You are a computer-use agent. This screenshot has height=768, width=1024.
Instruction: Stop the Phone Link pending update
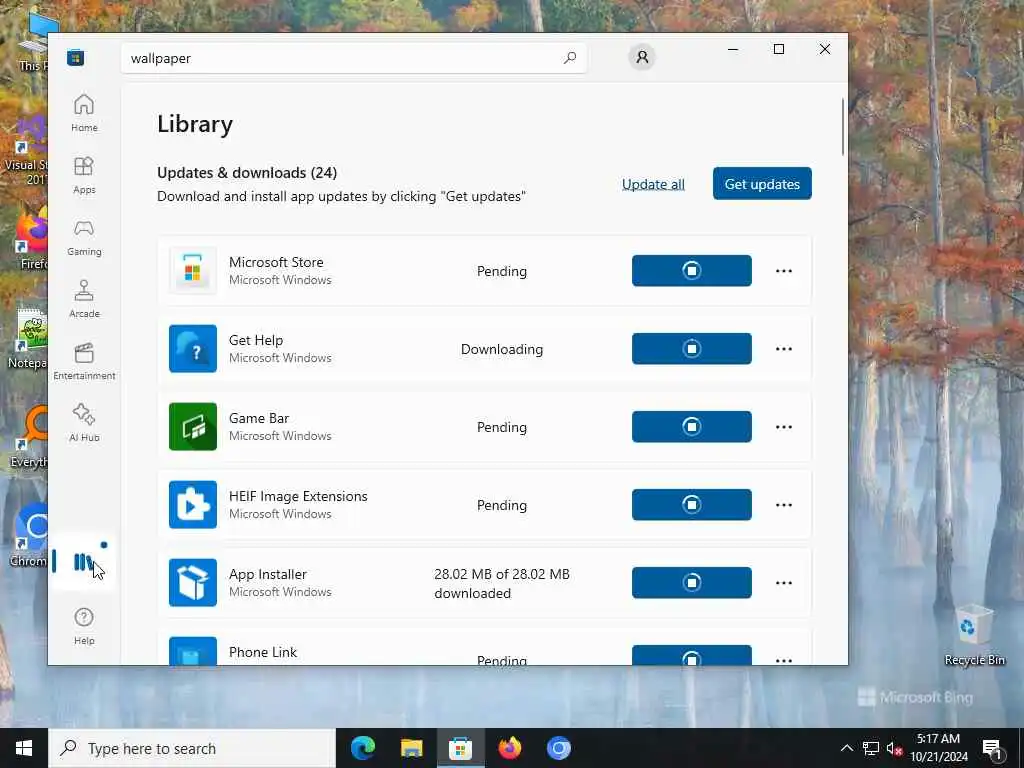[692, 656]
